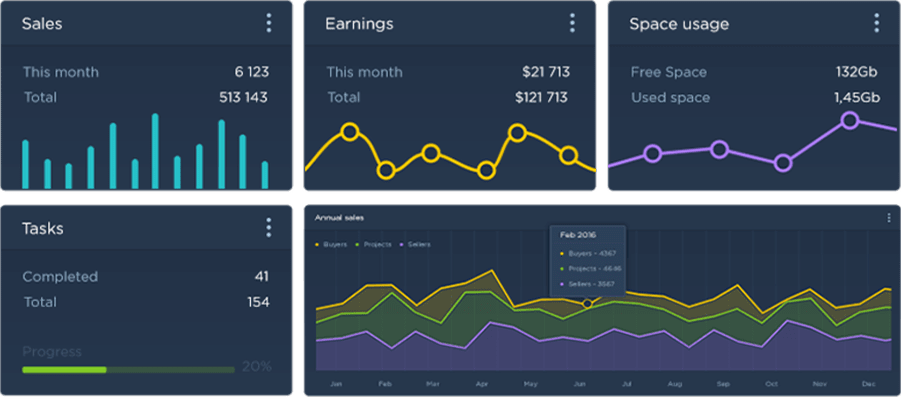The width and height of the screenshot is (901, 399).
Task: Click the first purple marker on Space usage line
Action: click(652, 154)
